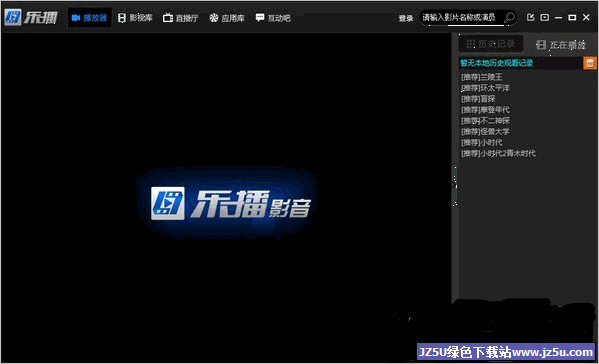Click the 暂无本地历史观看记录 message
Viewport: 599px width, 364px height.
[x=497, y=63]
